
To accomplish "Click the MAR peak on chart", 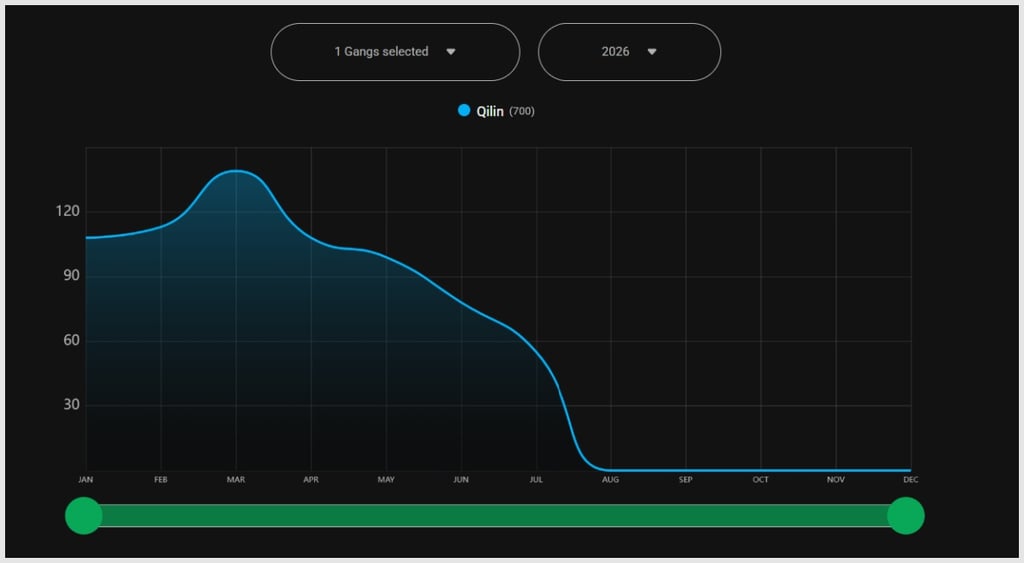I will pos(236,170).
